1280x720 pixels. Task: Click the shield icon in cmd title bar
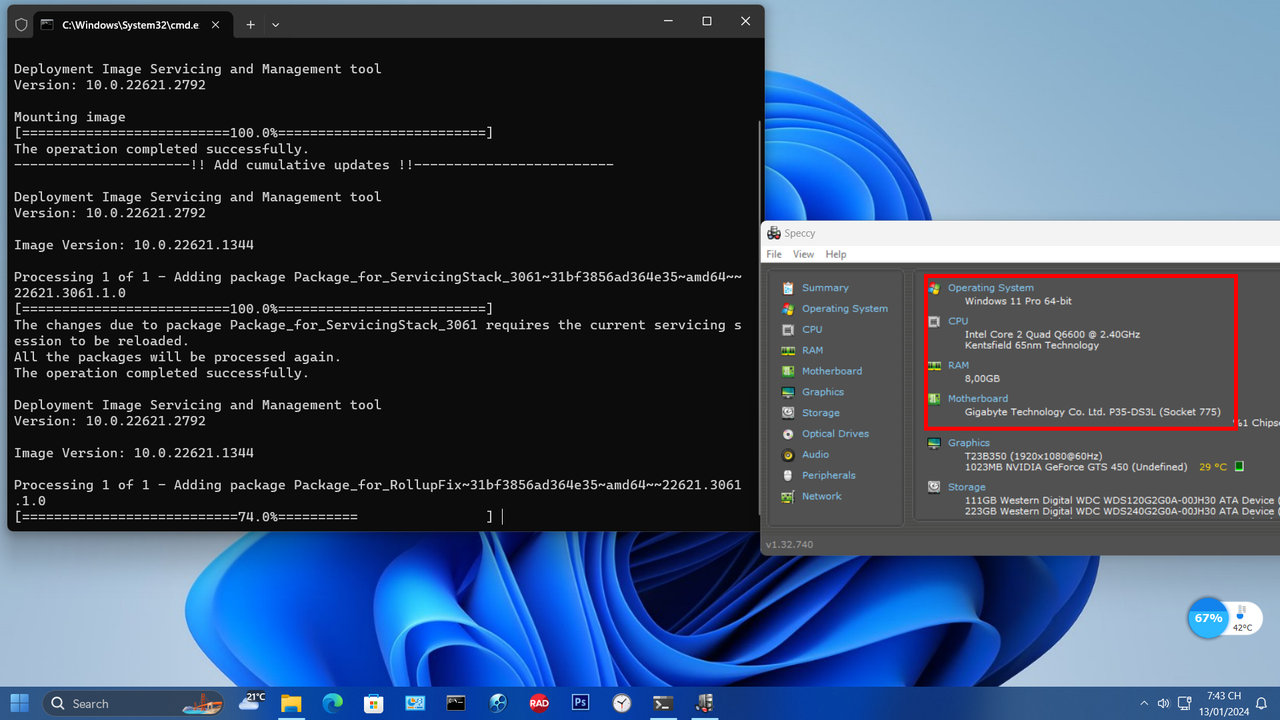tap(21, 24)
